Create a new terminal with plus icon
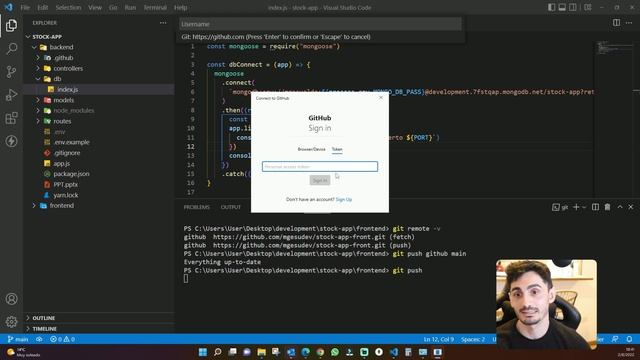 point(576,207)
